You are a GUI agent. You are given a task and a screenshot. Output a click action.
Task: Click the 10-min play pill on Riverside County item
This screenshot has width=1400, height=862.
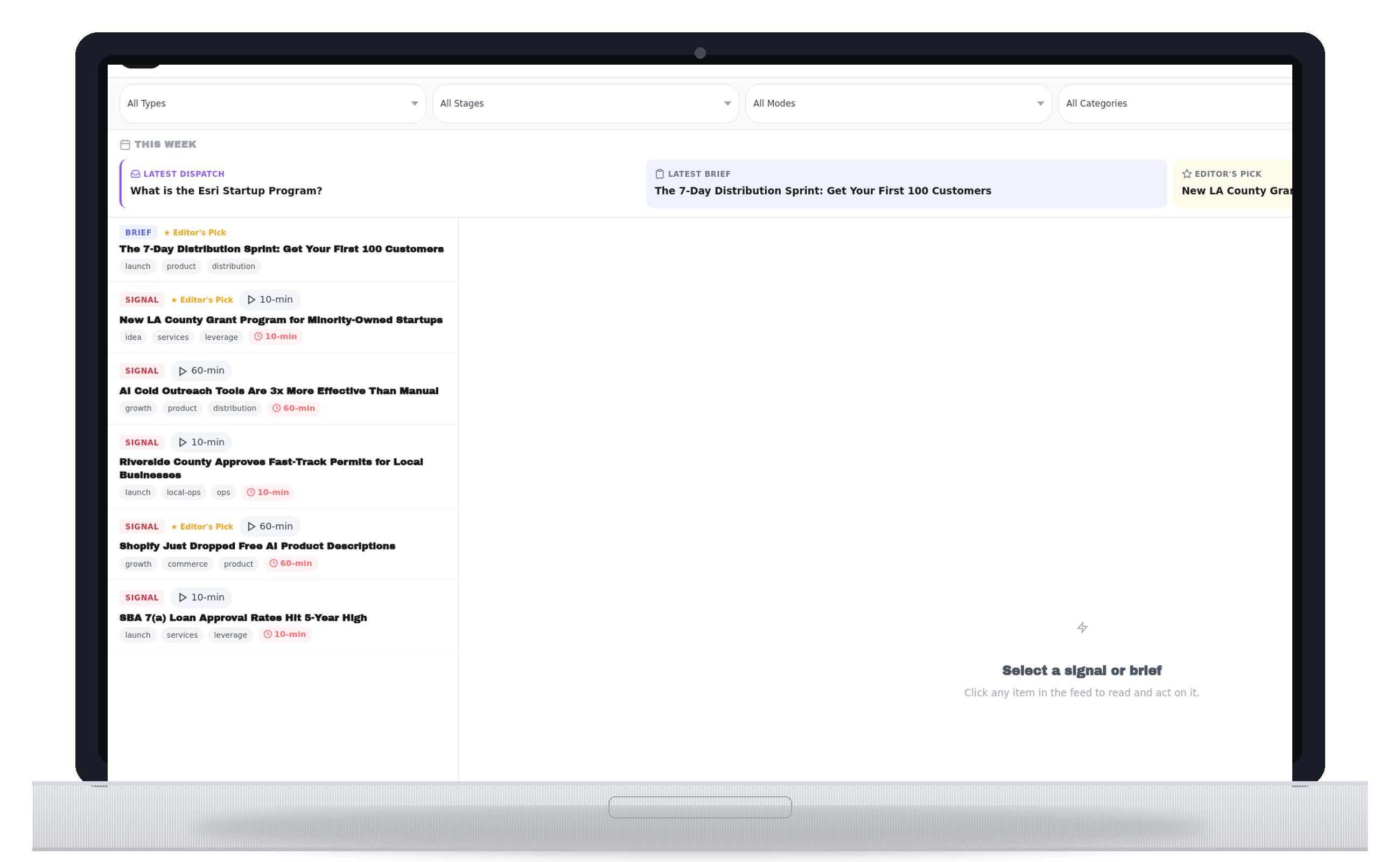tap(201, 442)
